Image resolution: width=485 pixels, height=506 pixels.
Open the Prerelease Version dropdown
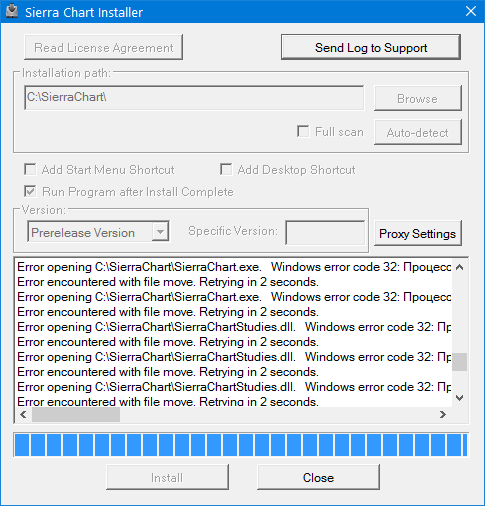click(x=98, y=232)
